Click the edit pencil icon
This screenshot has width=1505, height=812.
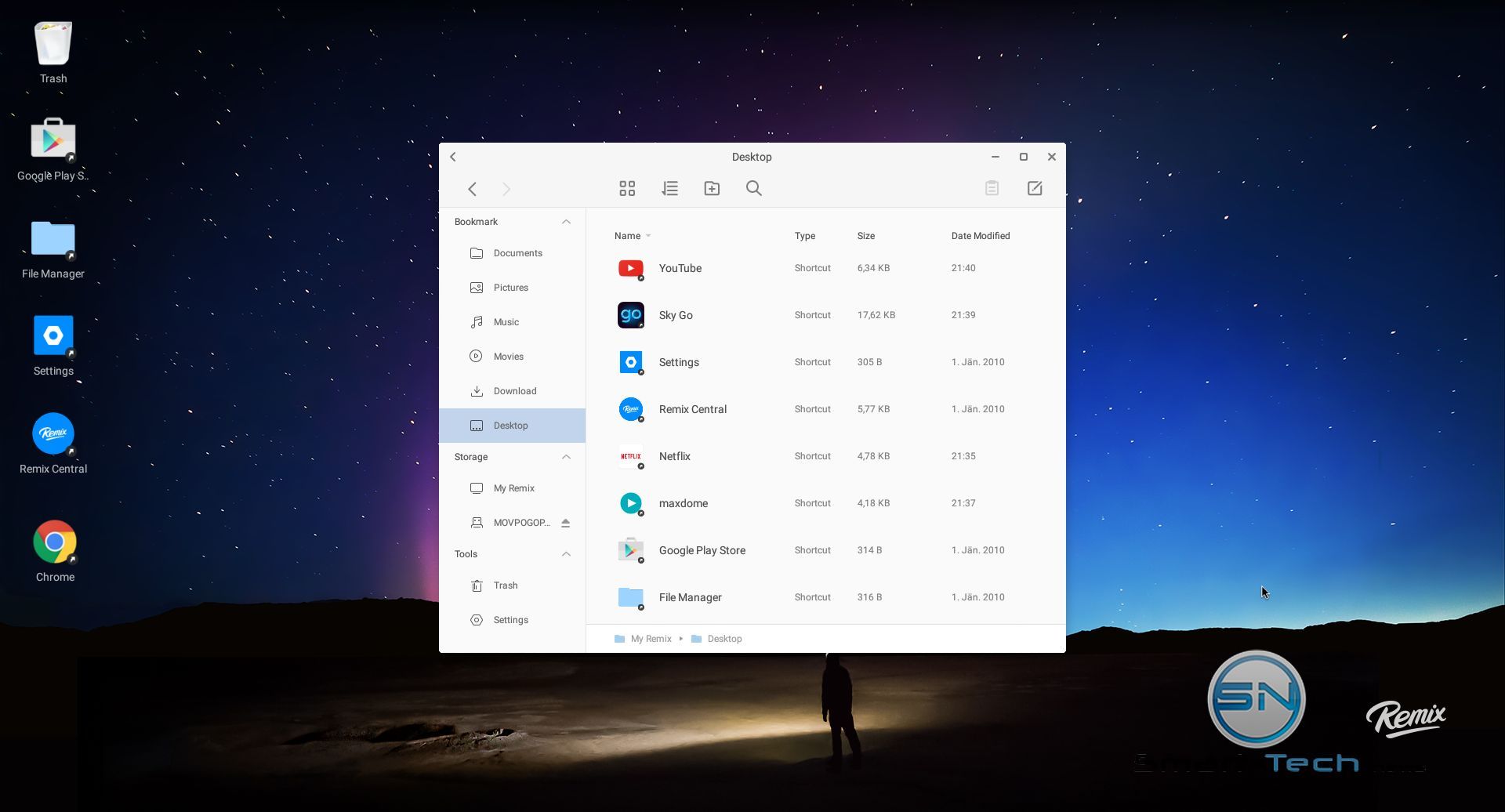point(1035,188)
